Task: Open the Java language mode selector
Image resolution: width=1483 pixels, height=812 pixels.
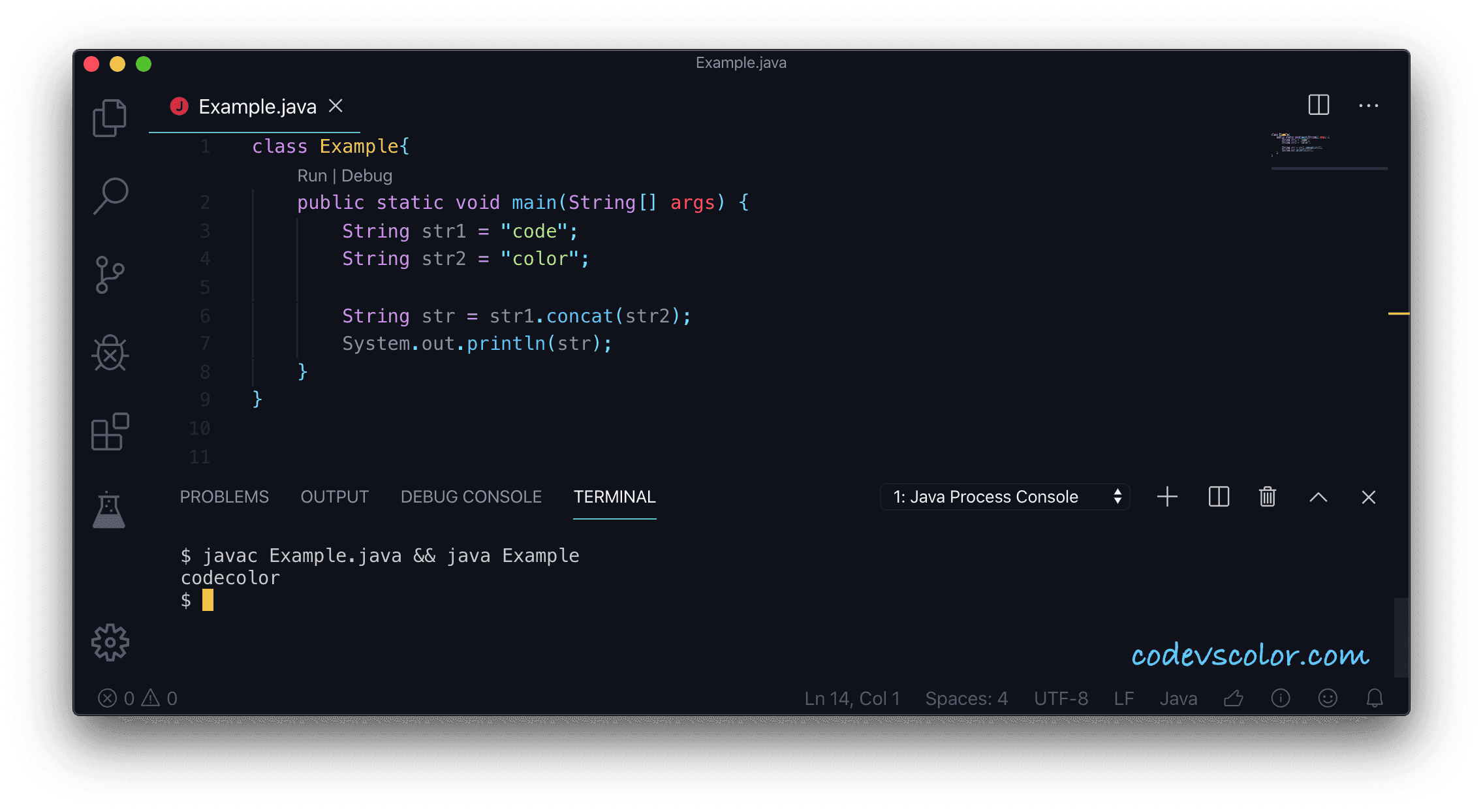Action: (1178, 698)
